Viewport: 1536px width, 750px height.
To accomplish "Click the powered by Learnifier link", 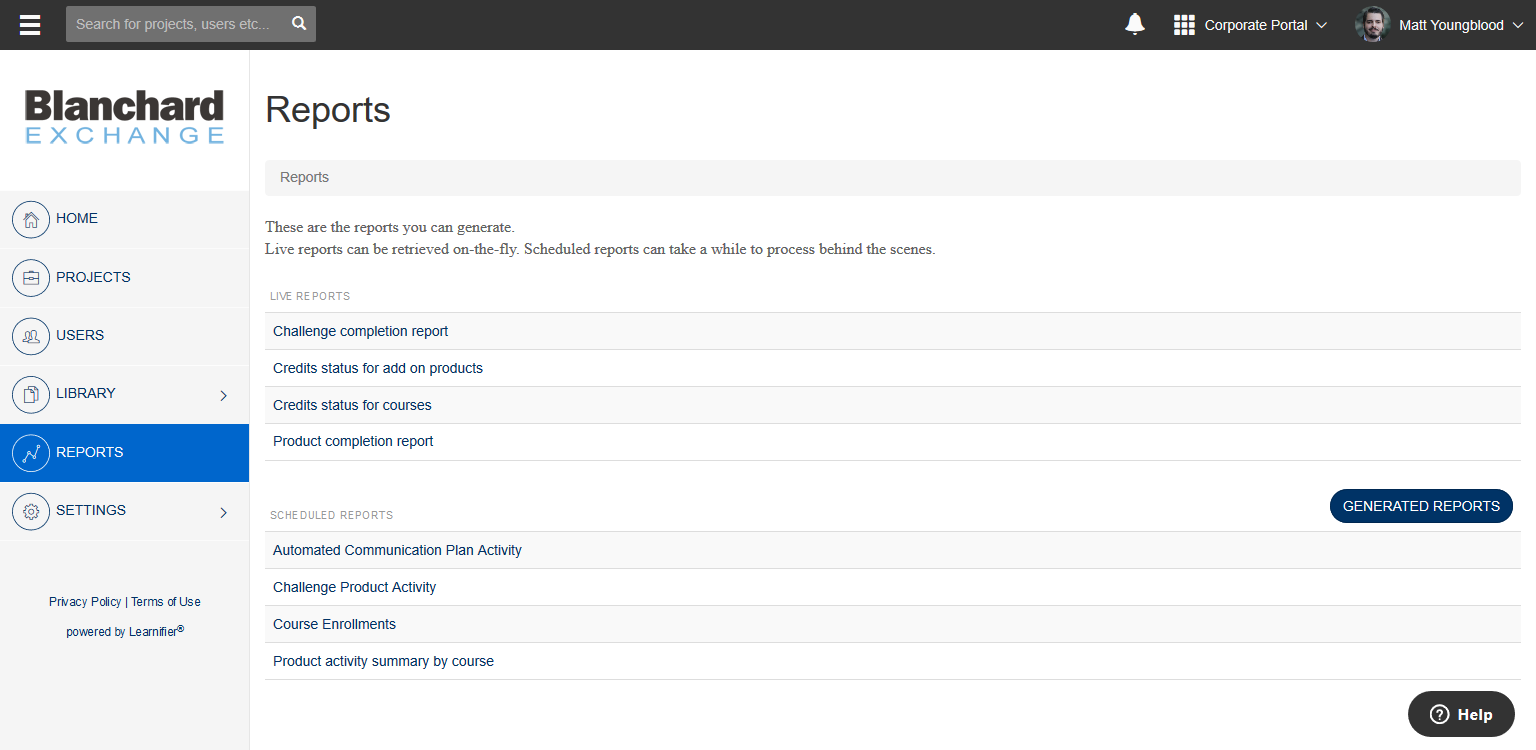I will click(x=125, y=631).
